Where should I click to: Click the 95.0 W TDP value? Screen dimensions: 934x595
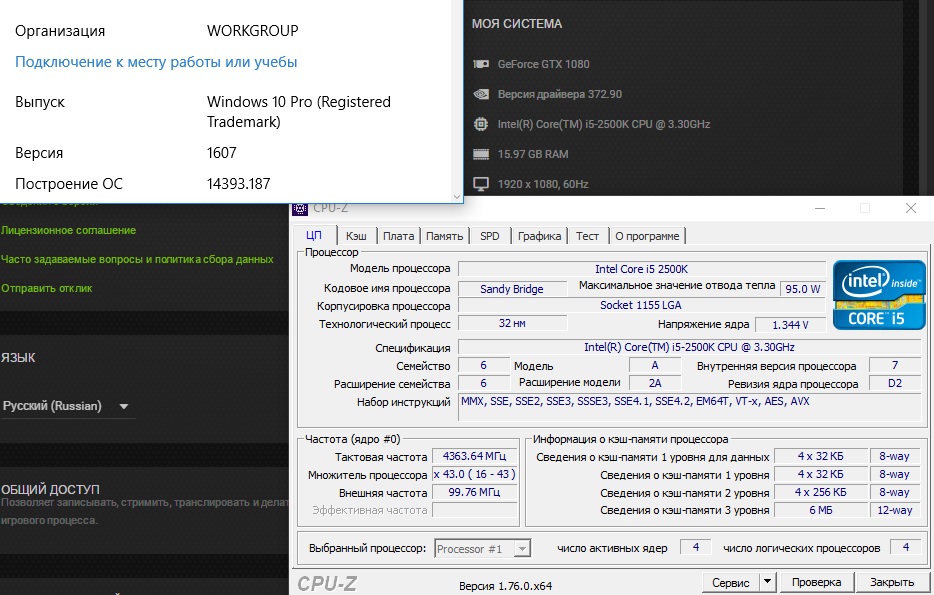802,289
